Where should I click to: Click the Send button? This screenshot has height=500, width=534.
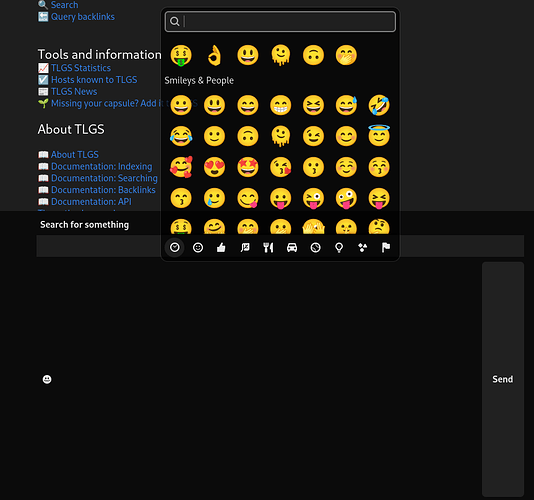coord(503,379)
